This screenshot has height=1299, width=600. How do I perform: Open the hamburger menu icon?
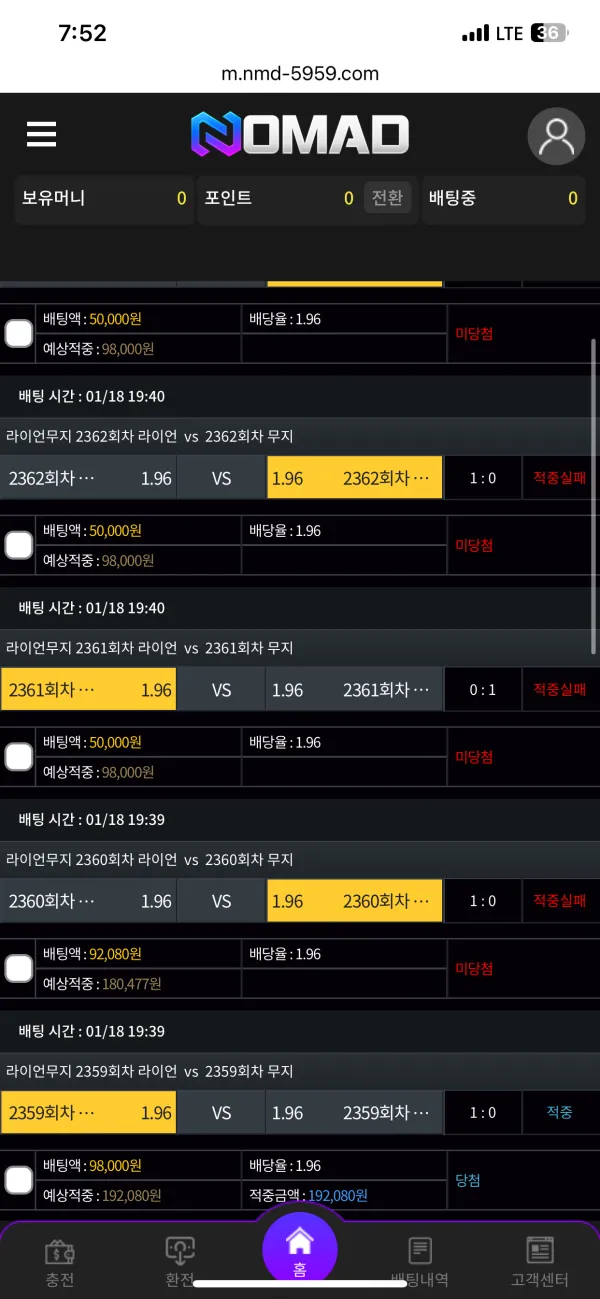point(41,135)
